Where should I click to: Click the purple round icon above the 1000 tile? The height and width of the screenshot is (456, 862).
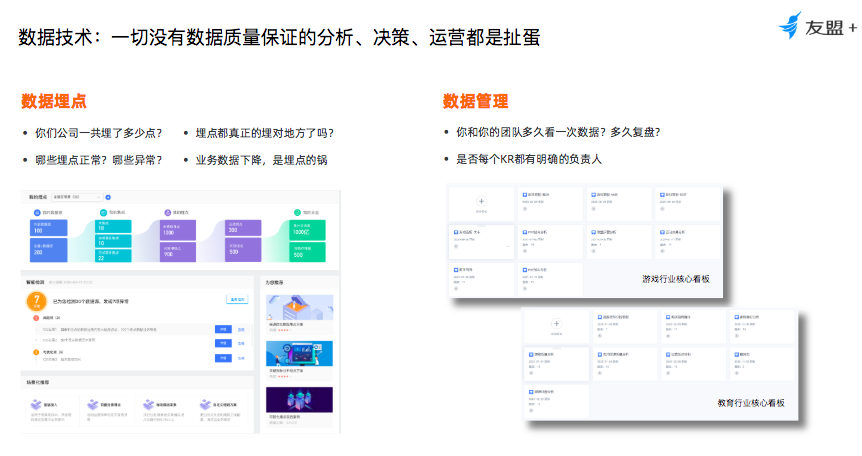coord(168,212)
